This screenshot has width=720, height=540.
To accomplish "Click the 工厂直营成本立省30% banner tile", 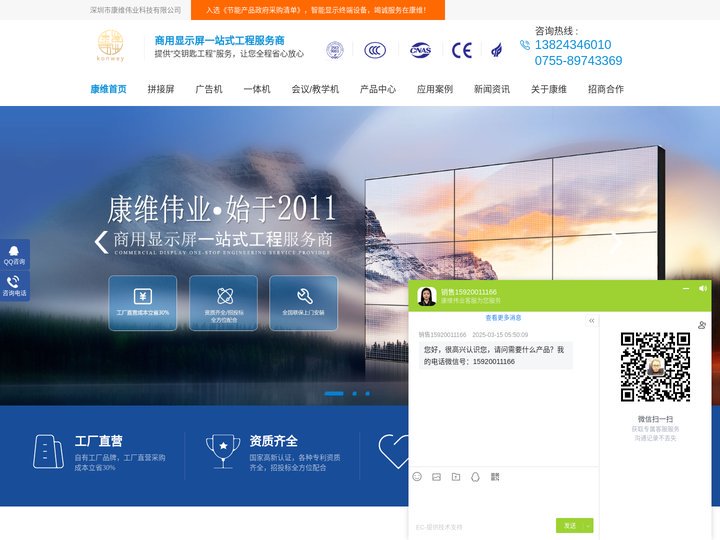I will 142,303.
